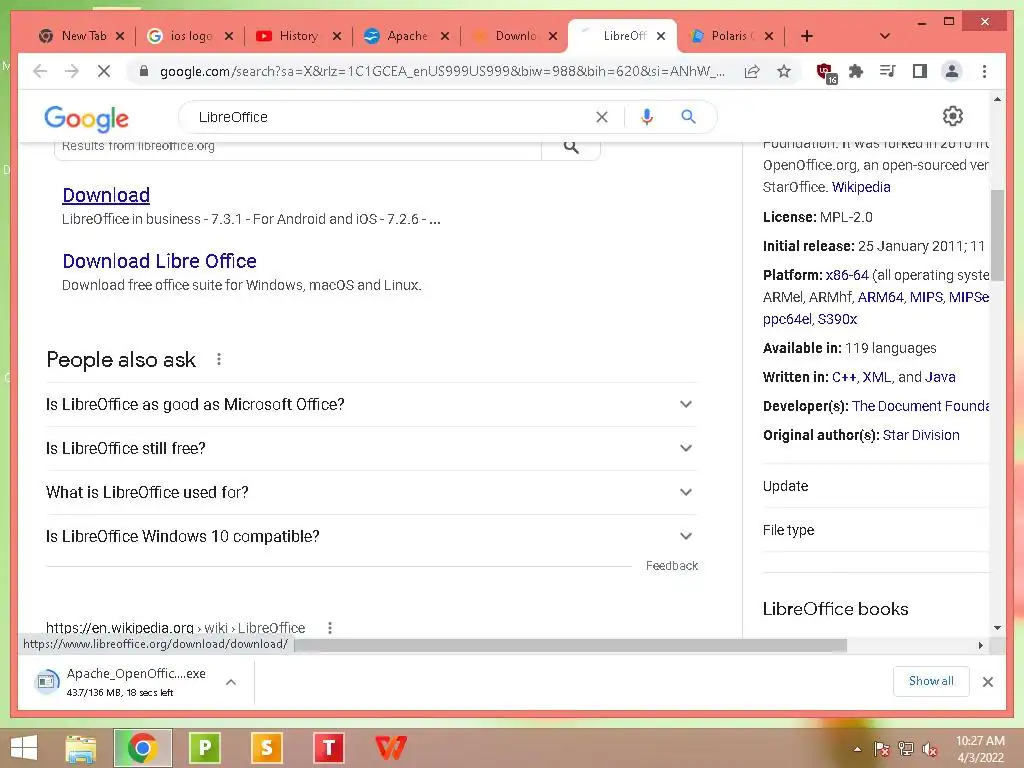1024x768 pixels.
Task: Click the share page icon in address bar
Action: 752,71
